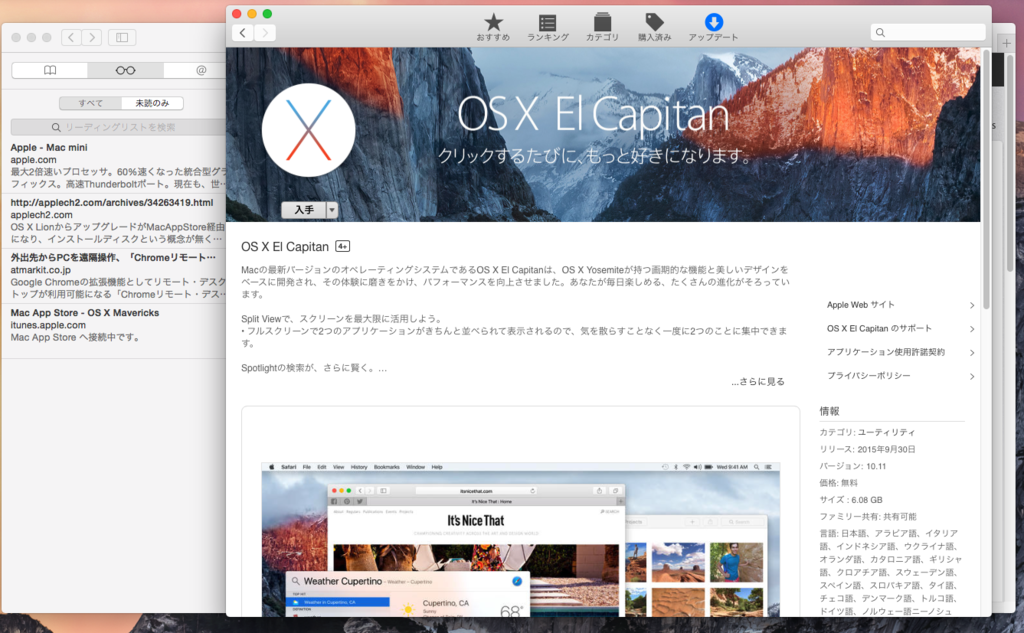Select Safari Reading List glasses tab
This screenshot has height=633, width=1024.
tap(125, 70)
